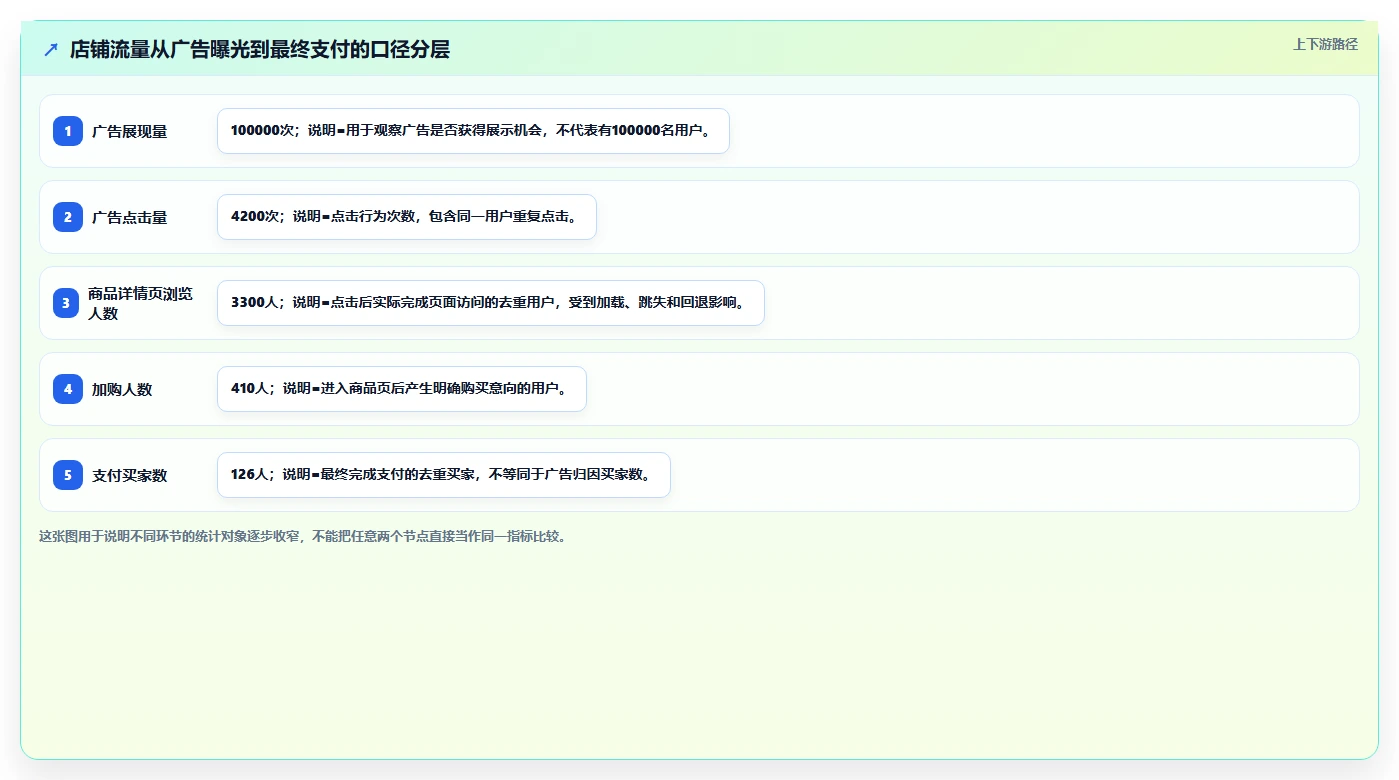Screen dimensions: 1399x780
Task: Click the step 2 number badge
Action: tap(68, 217)
